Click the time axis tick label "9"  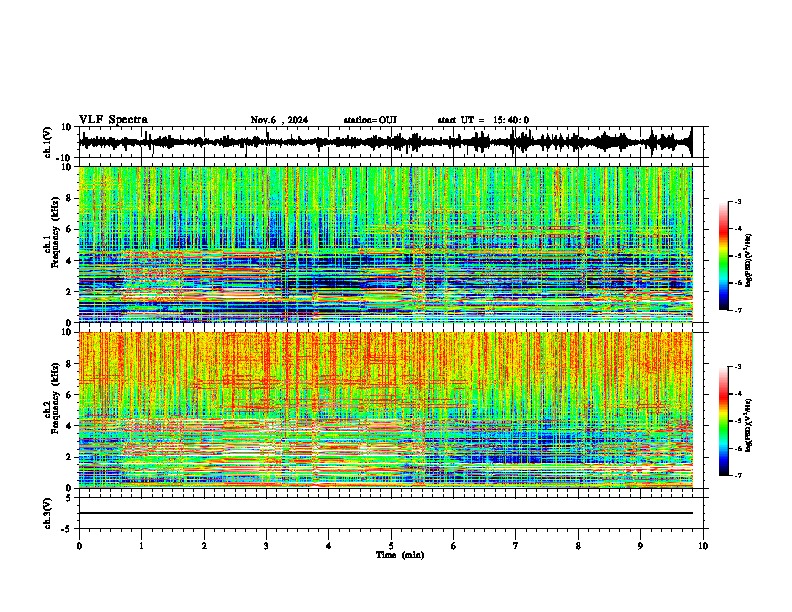640,546
